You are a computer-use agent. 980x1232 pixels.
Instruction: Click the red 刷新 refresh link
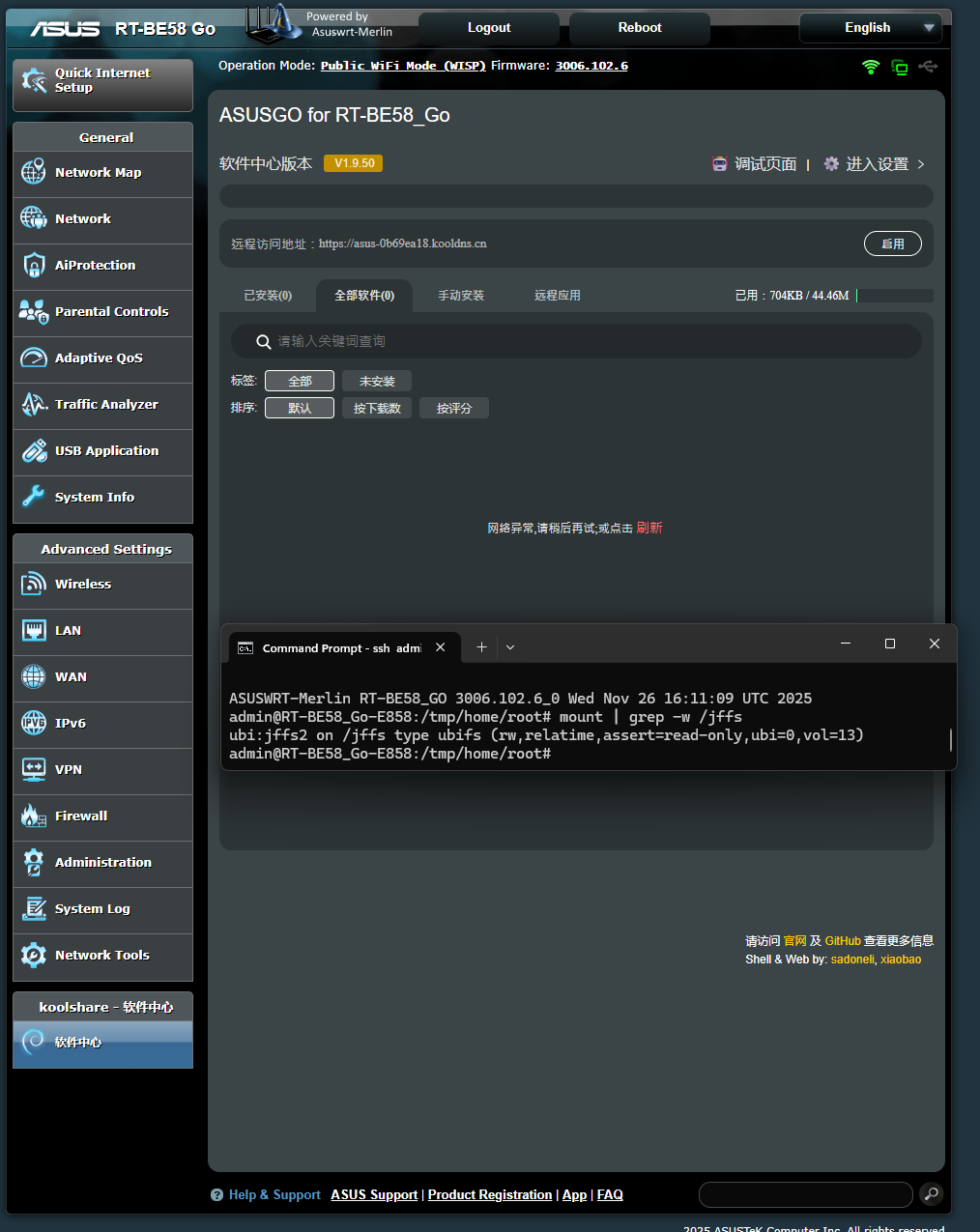click(x=649, y=528)
